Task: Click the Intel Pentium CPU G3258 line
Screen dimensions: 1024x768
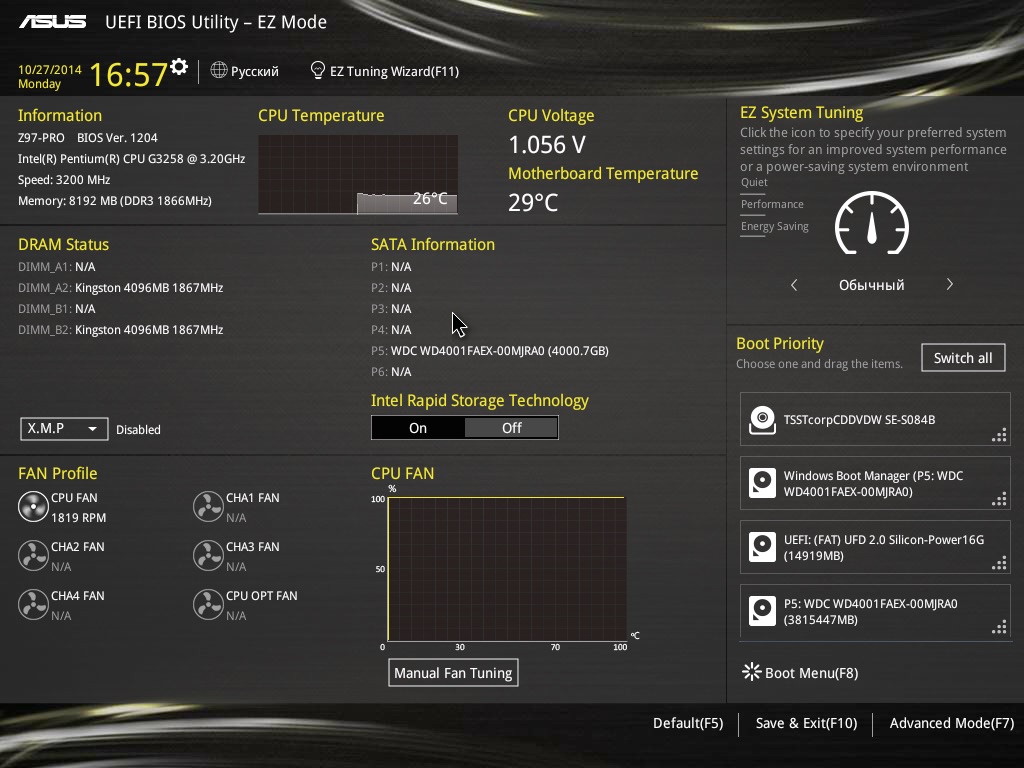Action: click(131, 159)
